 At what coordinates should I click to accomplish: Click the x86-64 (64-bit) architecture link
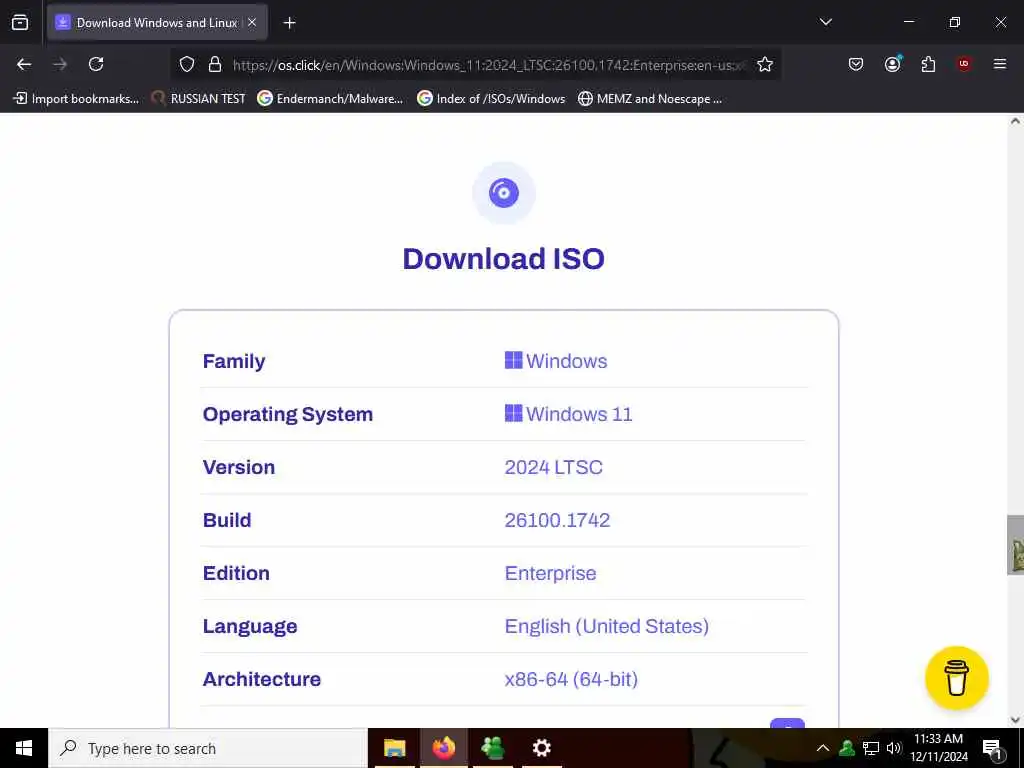[571, 679]
